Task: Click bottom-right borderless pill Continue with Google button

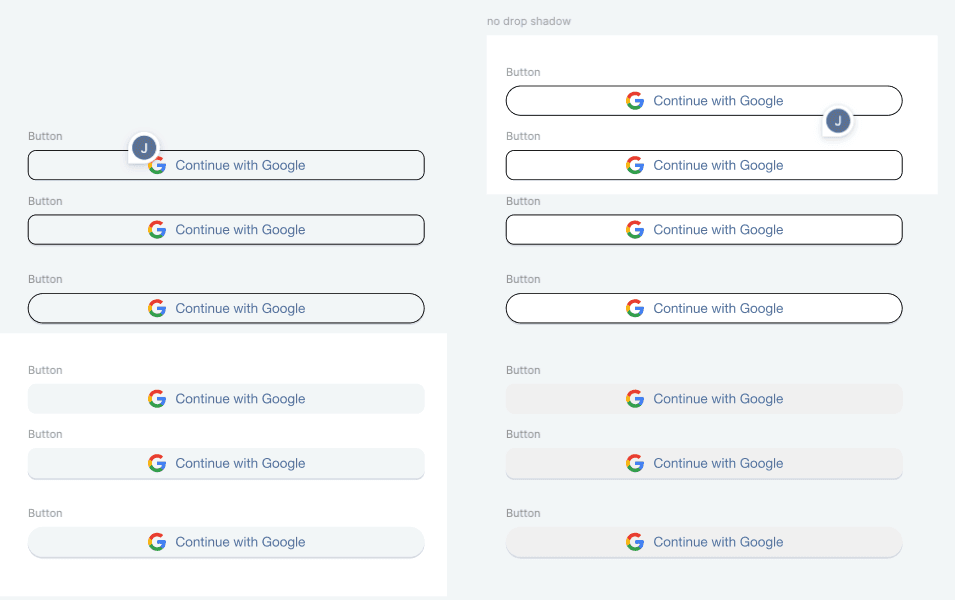Action: click(704, 542)
